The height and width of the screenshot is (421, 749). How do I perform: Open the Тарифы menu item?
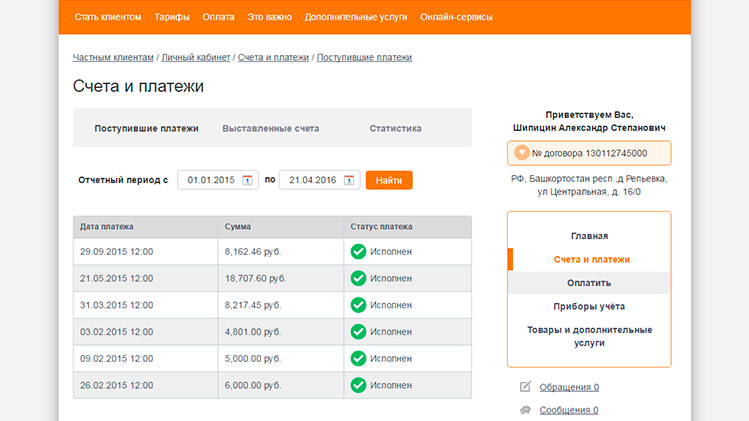[x=172, y=17]
